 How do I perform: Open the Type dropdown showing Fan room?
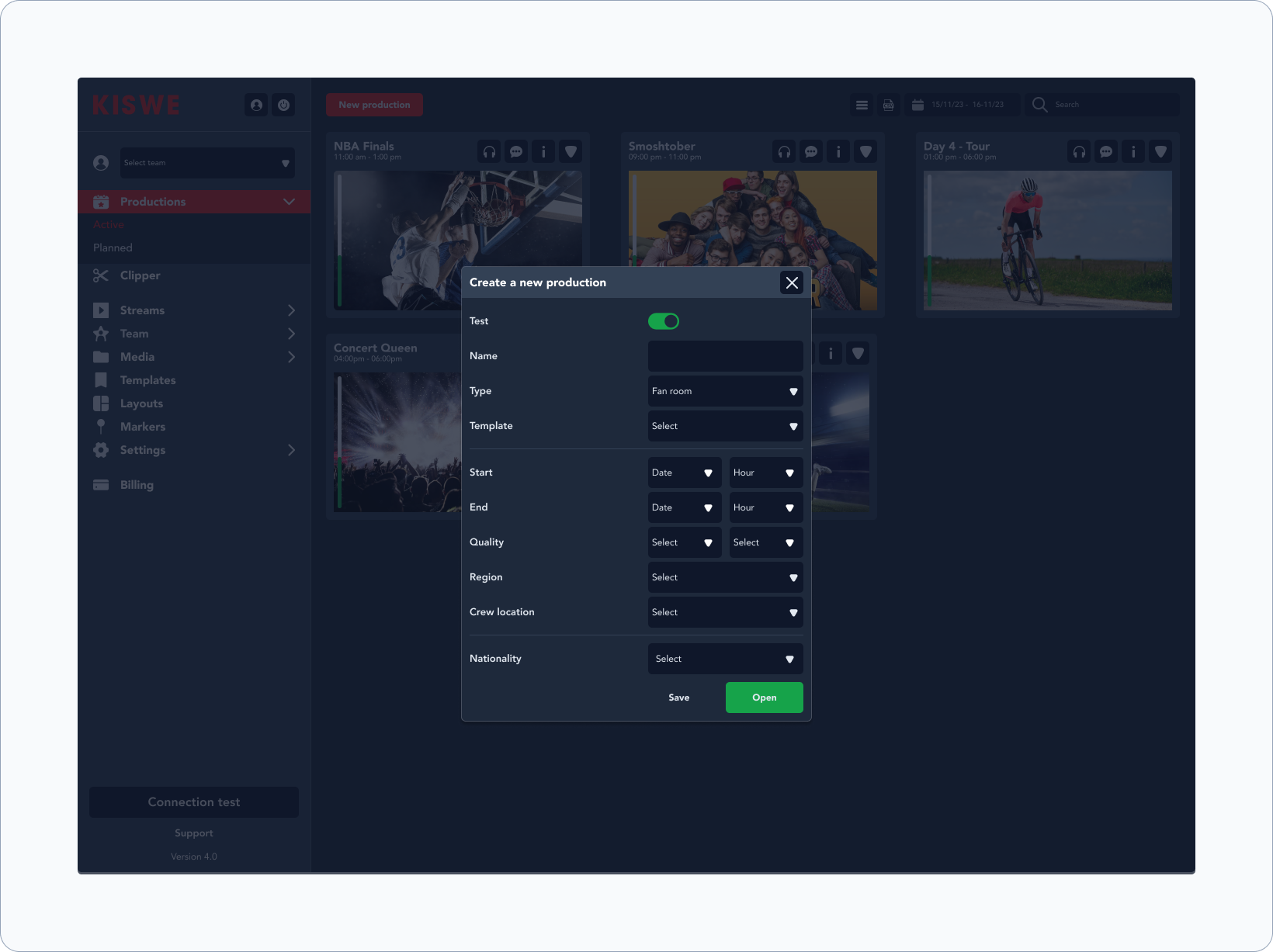point(726,391)
